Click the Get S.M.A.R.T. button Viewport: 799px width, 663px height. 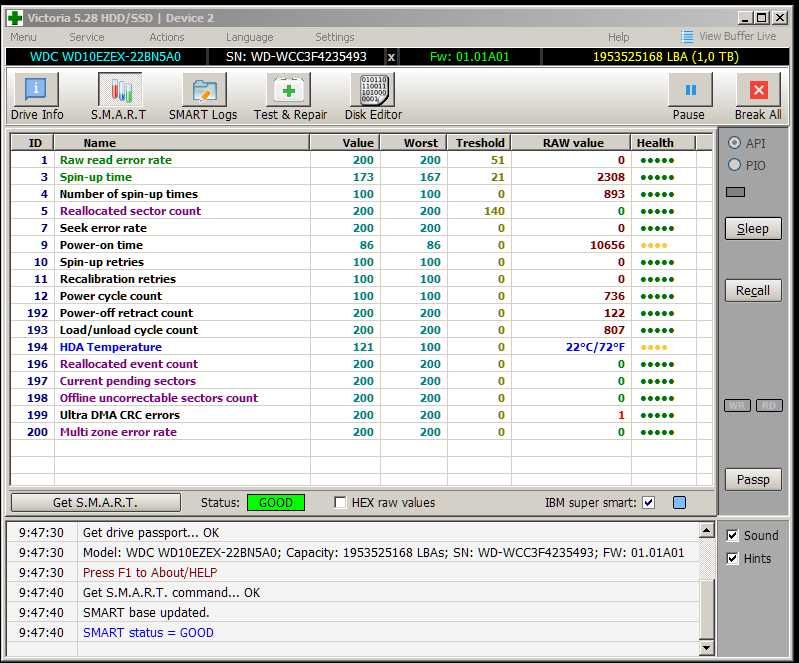point(95,502)
